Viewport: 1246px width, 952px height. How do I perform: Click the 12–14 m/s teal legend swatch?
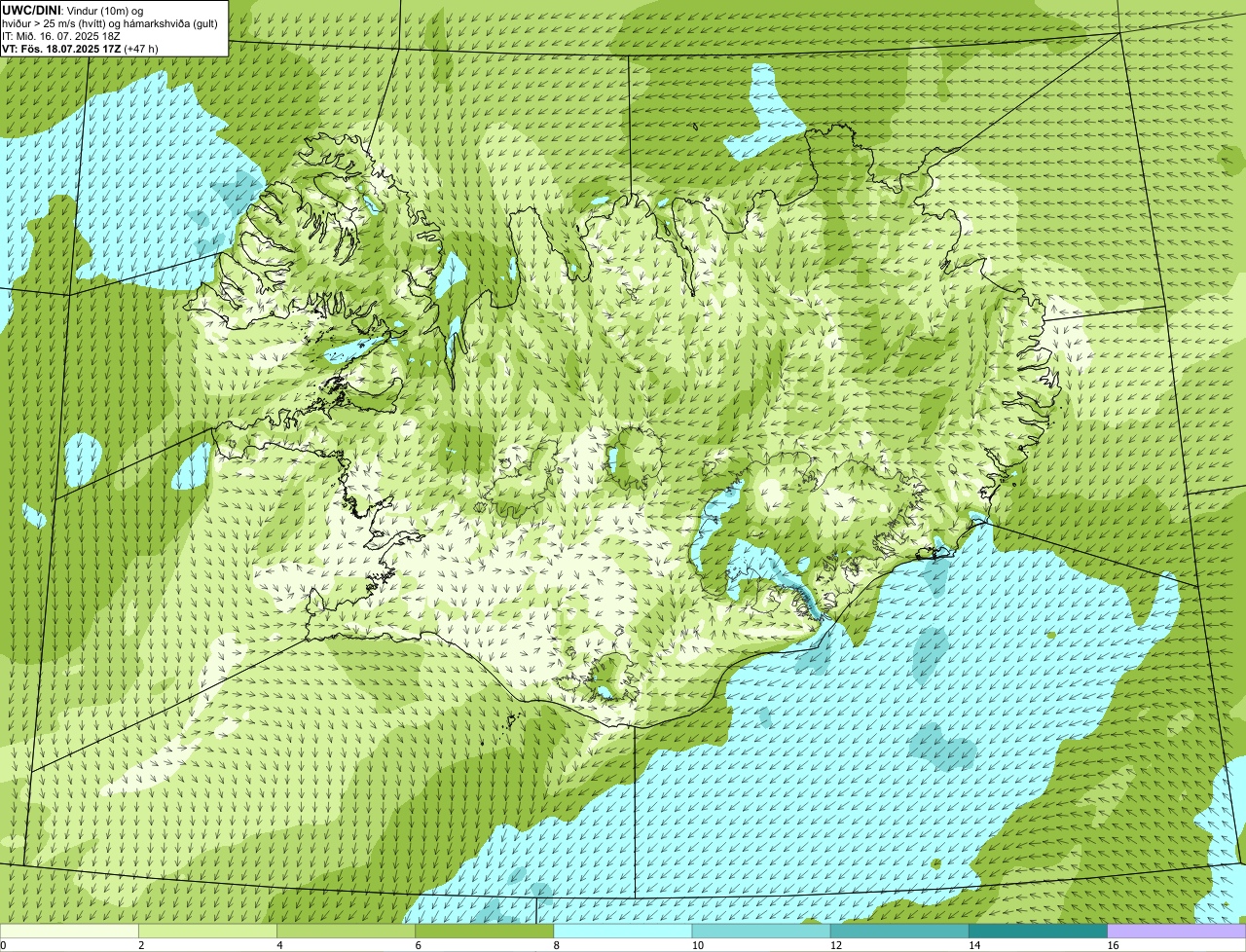pyautogui.click(x=899, y=931)
